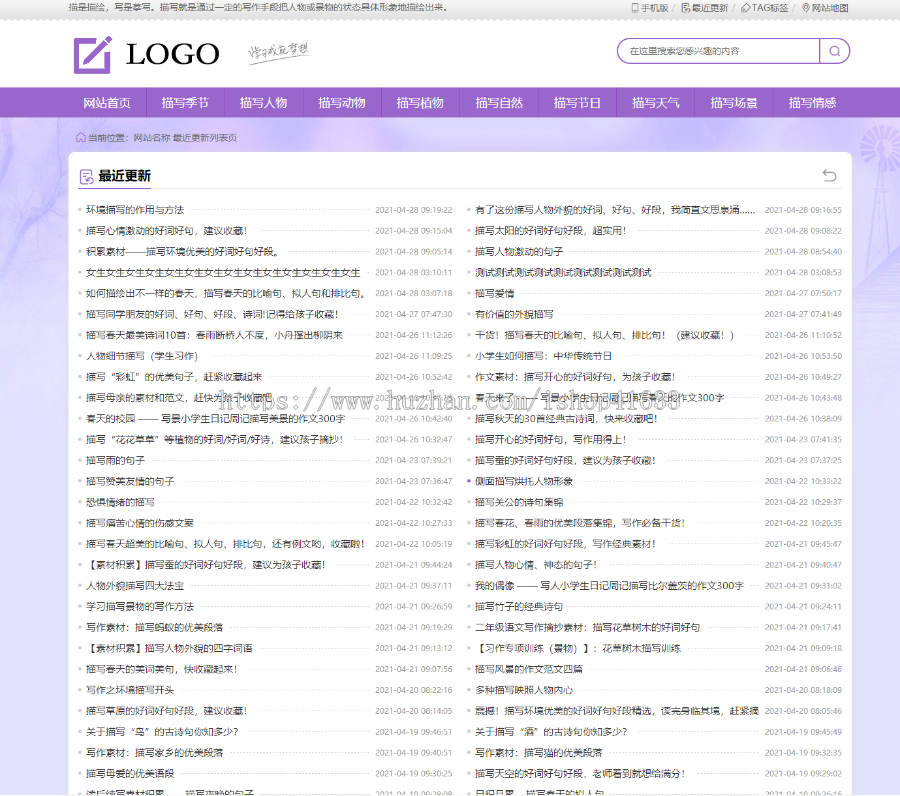This screenshot has height=796, width=900.
Task: Open article 有价值的外貌描写
Action: (x=514, y=314)
